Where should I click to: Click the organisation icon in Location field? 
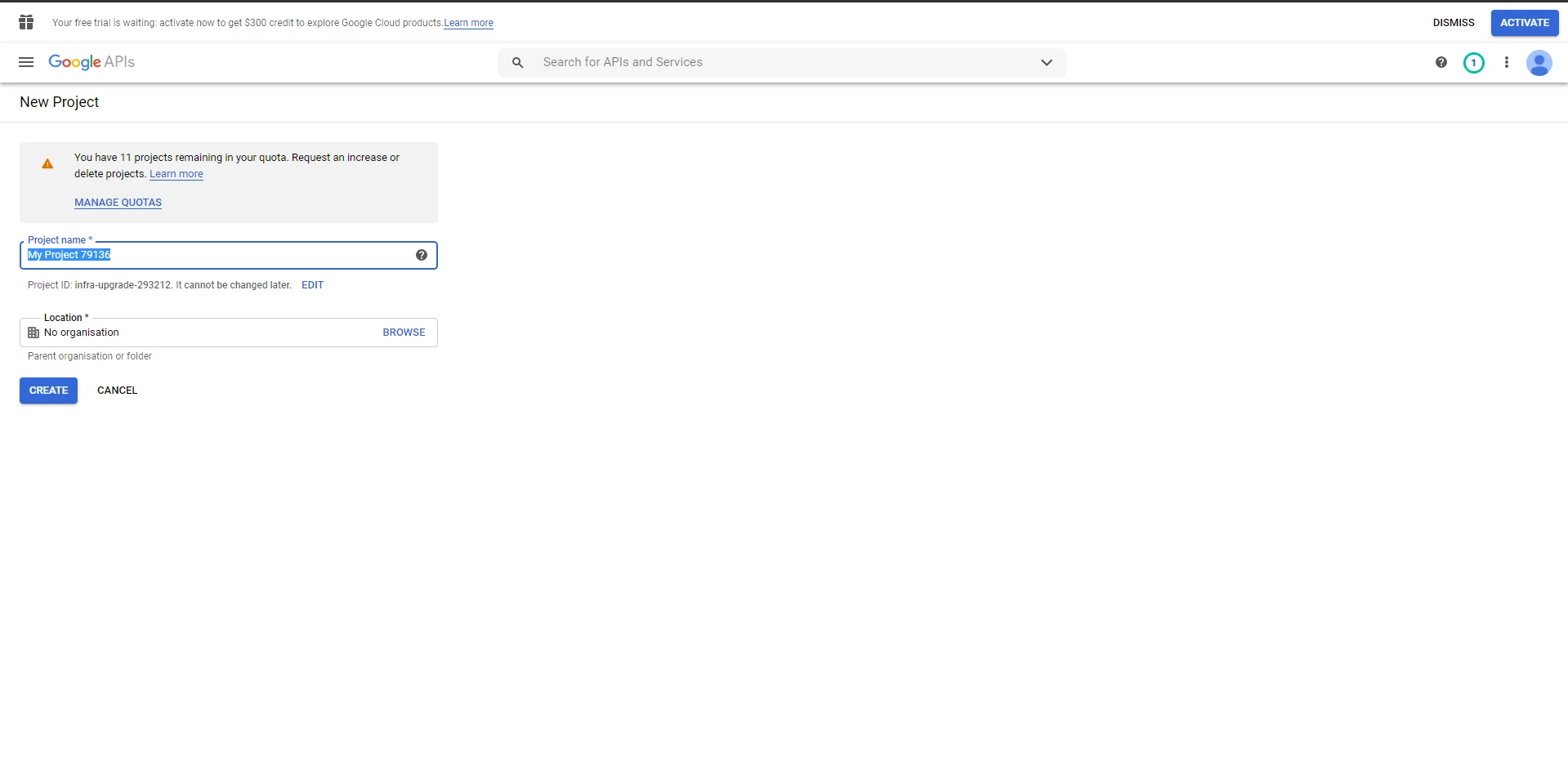34,333
